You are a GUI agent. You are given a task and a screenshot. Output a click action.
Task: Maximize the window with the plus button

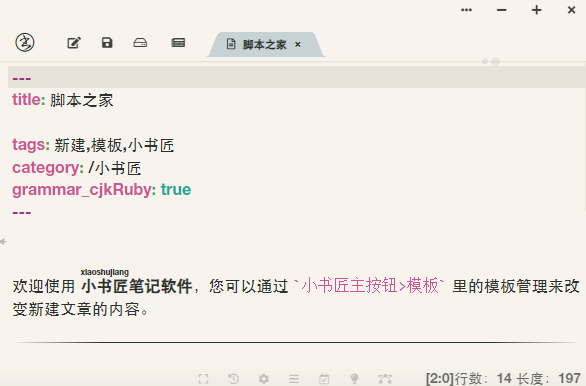[537, 10]
